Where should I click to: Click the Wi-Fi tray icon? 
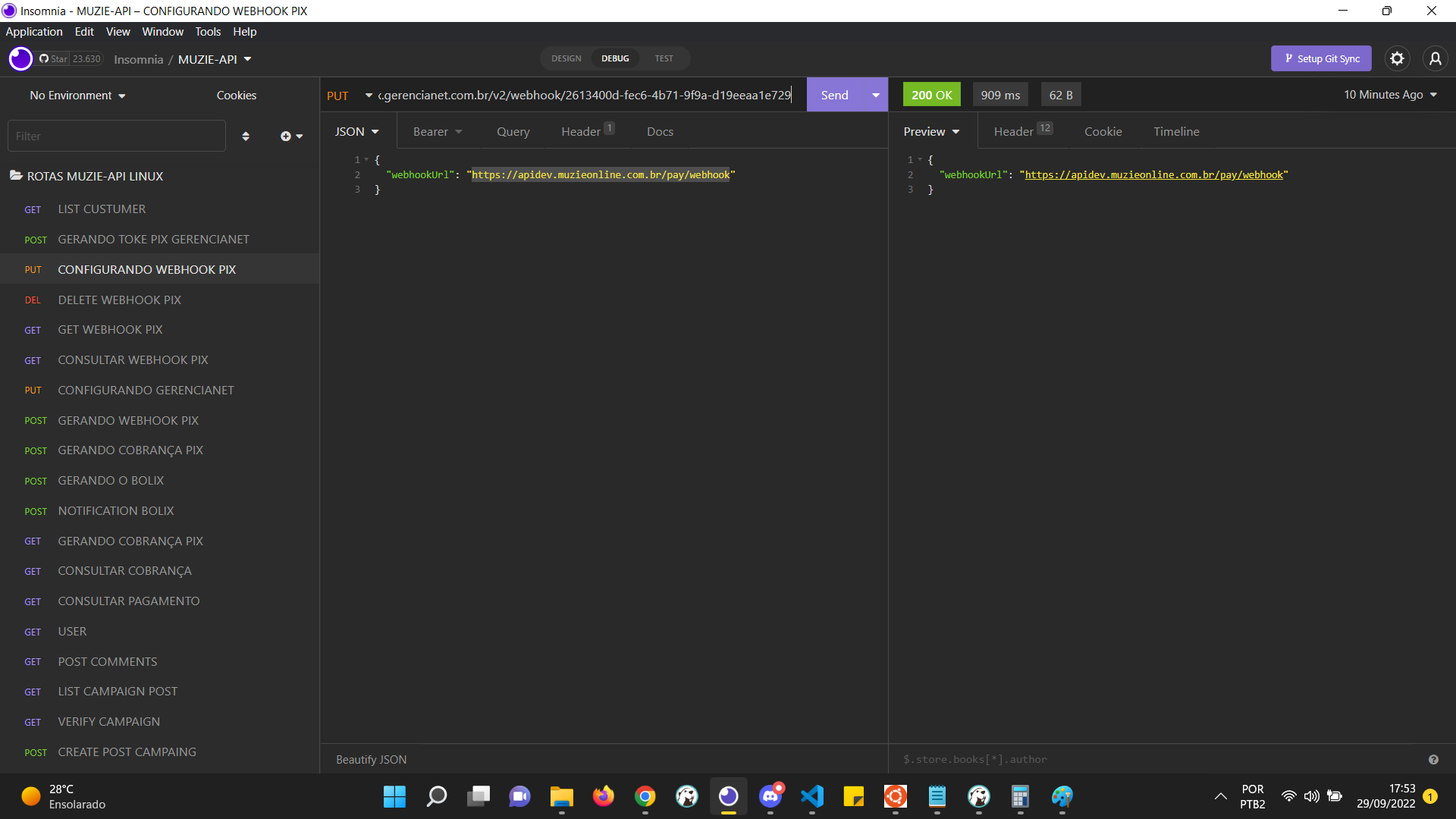click(x=1288, y=796)
